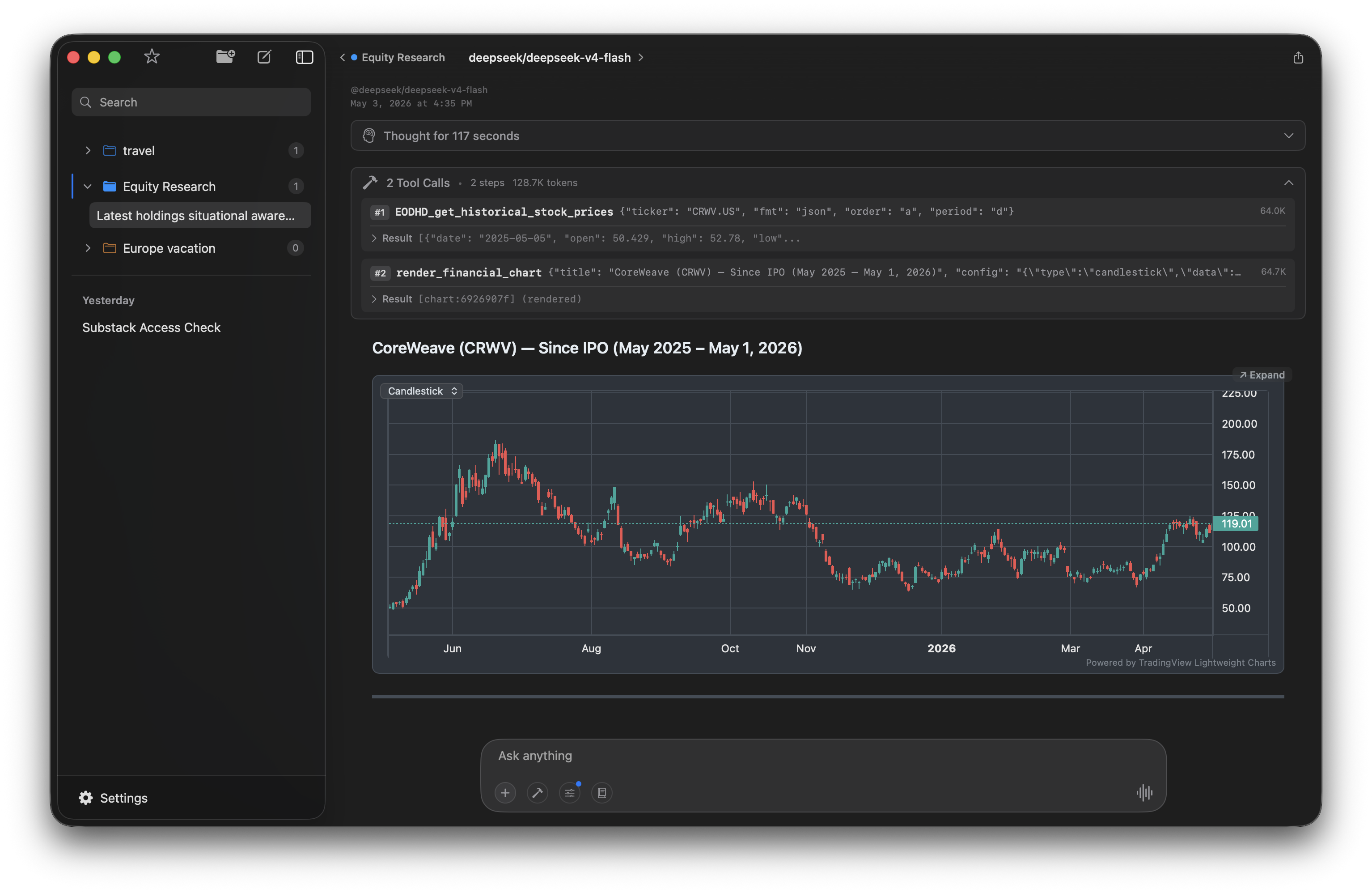Collapse the Equity Research folder chevron

pyautogui.click(x=88, y=186)
